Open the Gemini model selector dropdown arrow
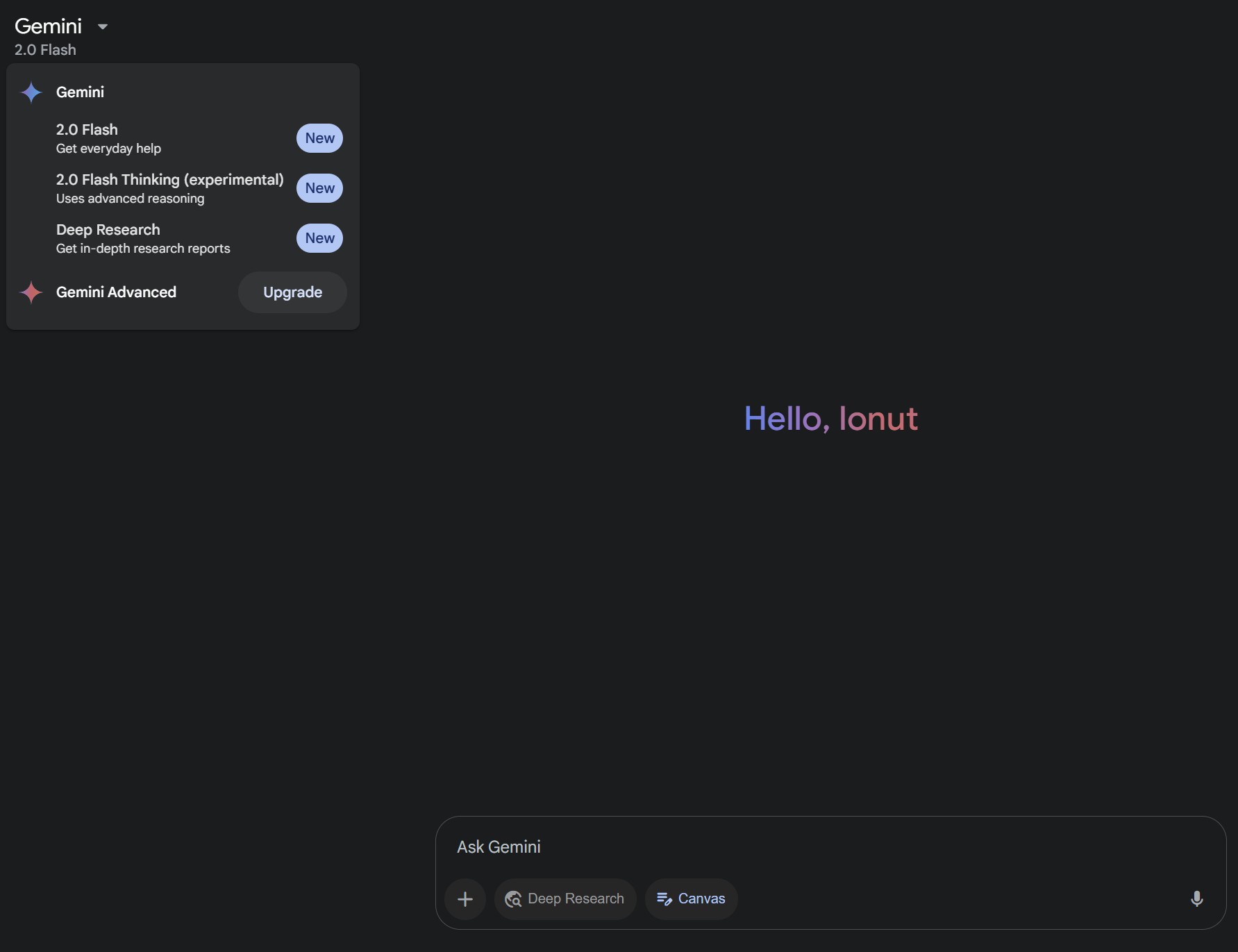This screenshot has width=1238, height=952. point(103,26)
